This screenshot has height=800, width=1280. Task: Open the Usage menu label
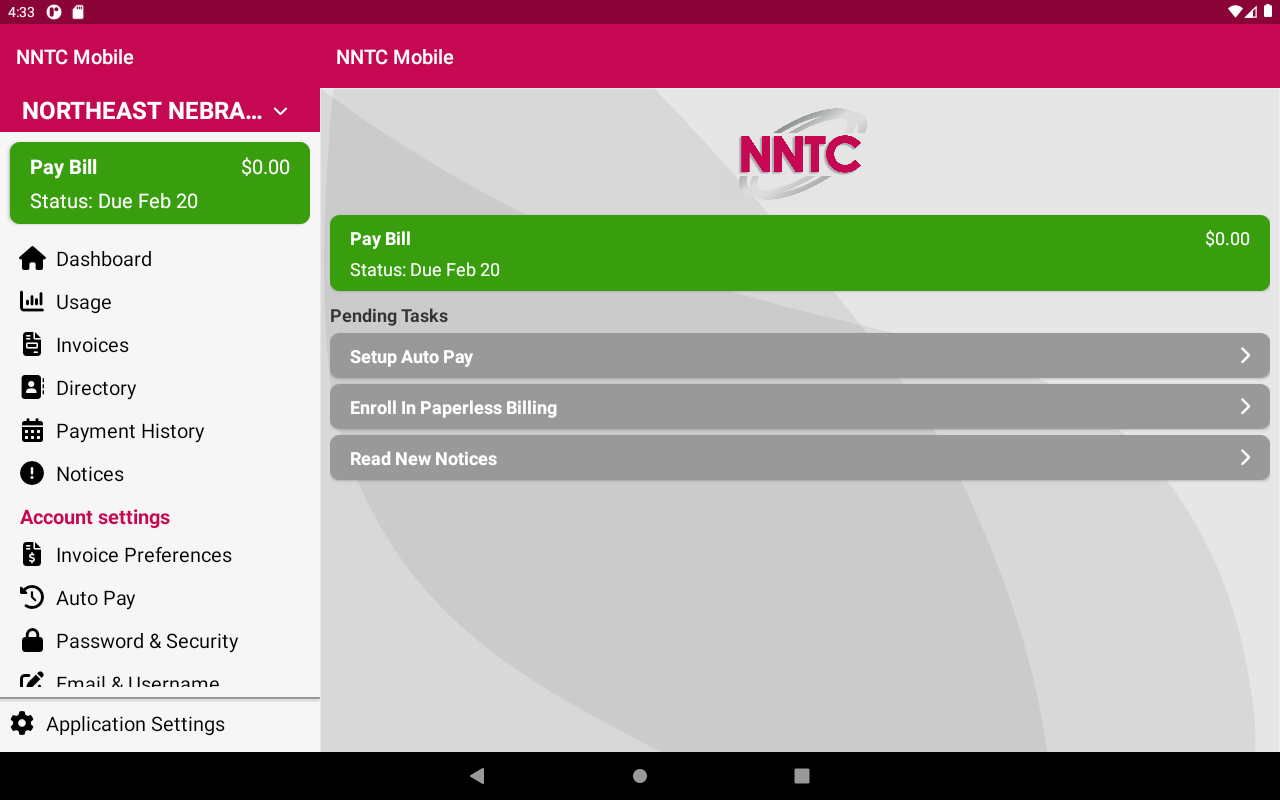[x=84, y=302]
